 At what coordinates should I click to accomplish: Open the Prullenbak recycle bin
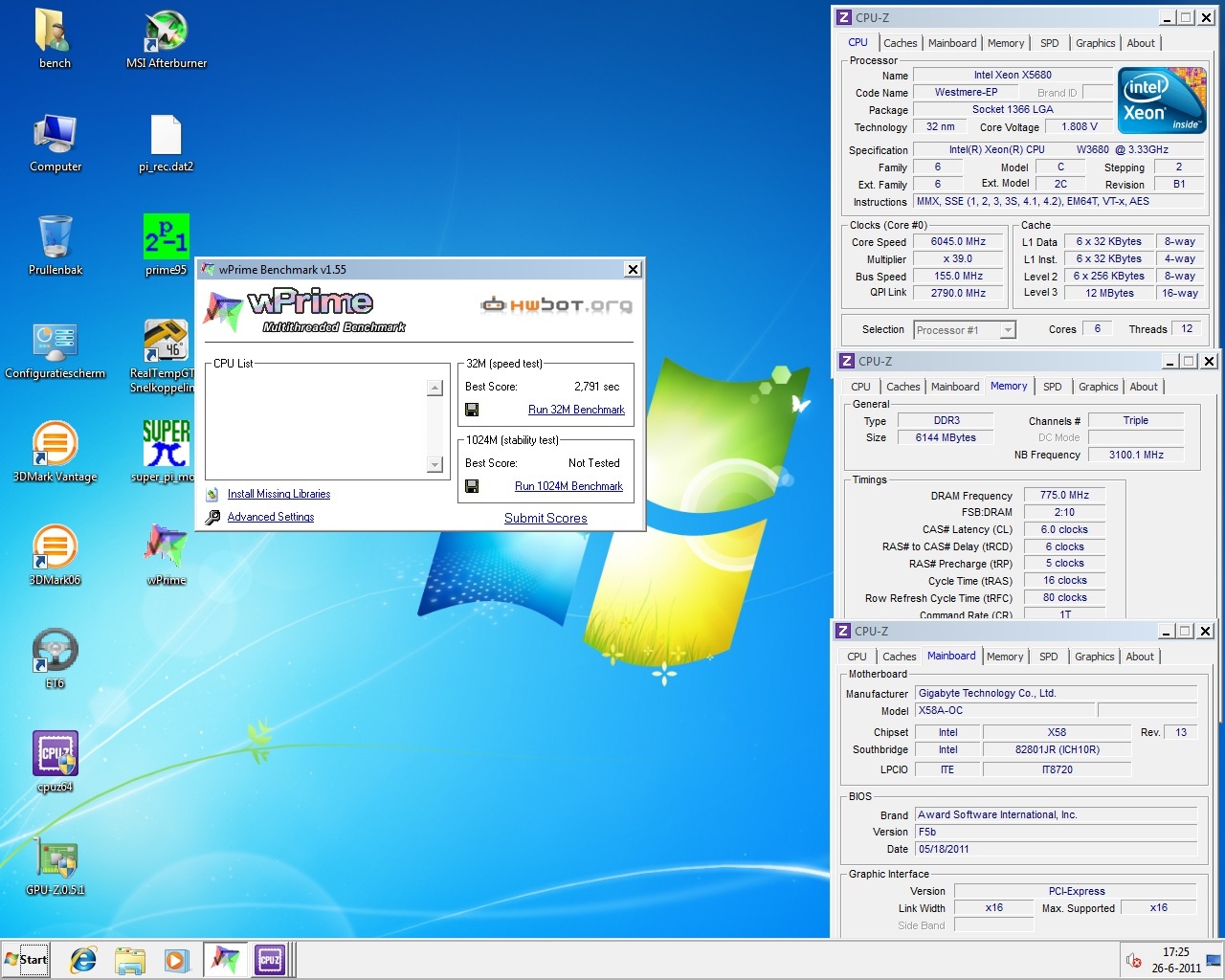[x=55, y=237]
